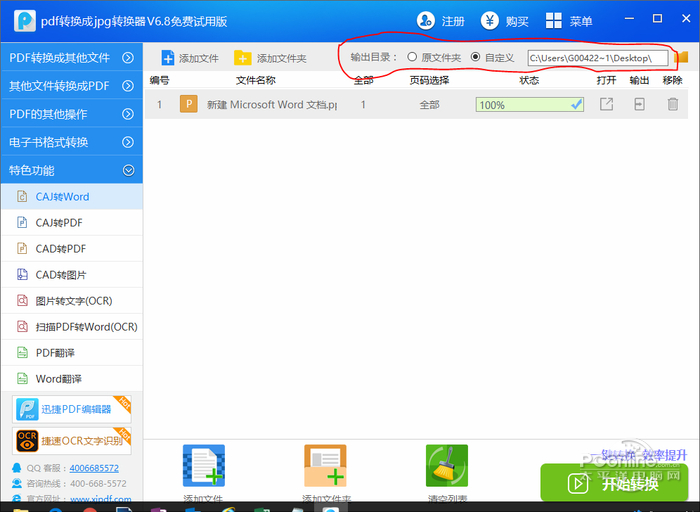Collapse the 特色功能 section
This screenshot has height=512, width=700.
pyautogui.click(x=71, y=170)
